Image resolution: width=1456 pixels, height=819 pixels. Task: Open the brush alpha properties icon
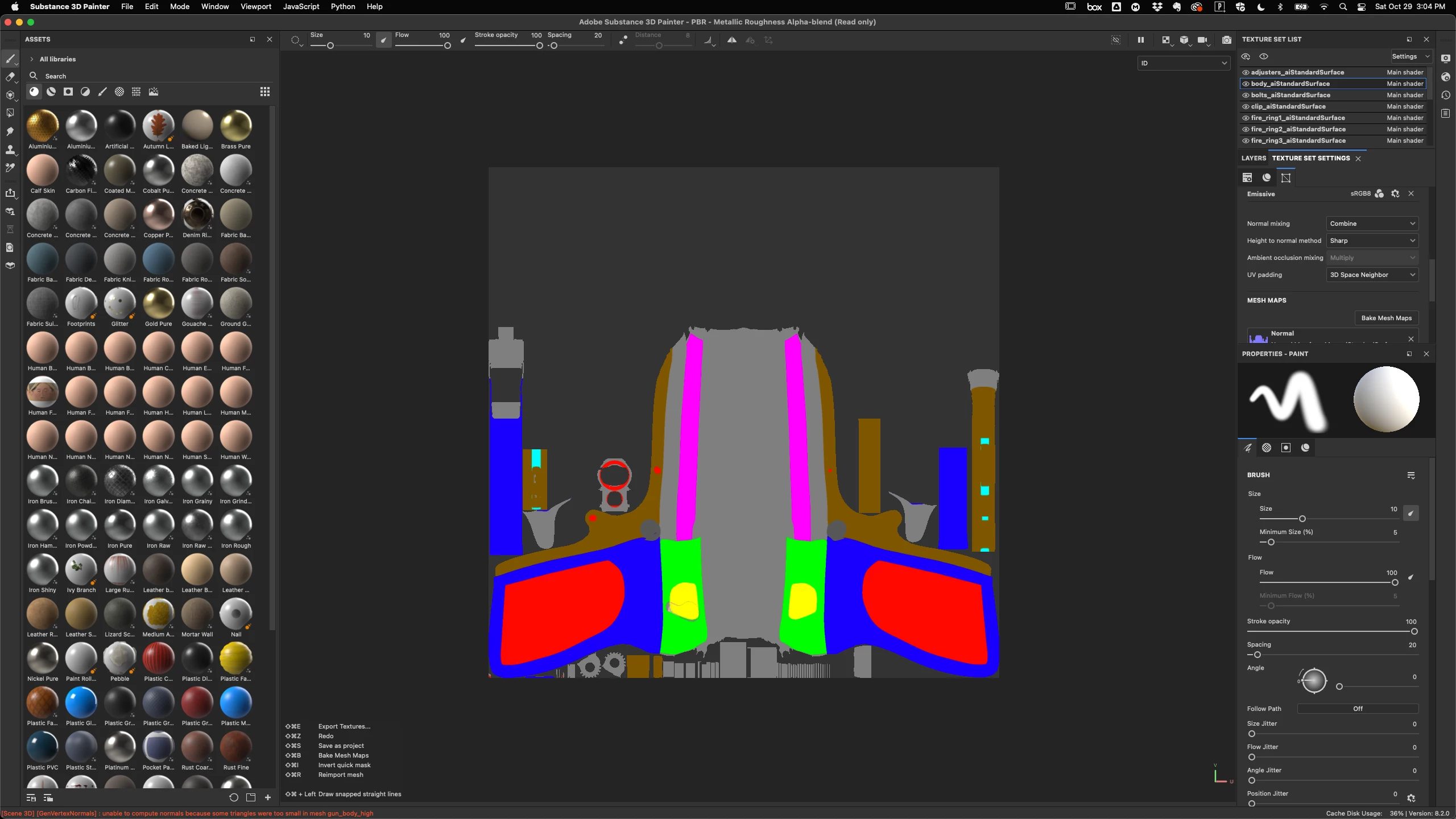(1267, 448)
